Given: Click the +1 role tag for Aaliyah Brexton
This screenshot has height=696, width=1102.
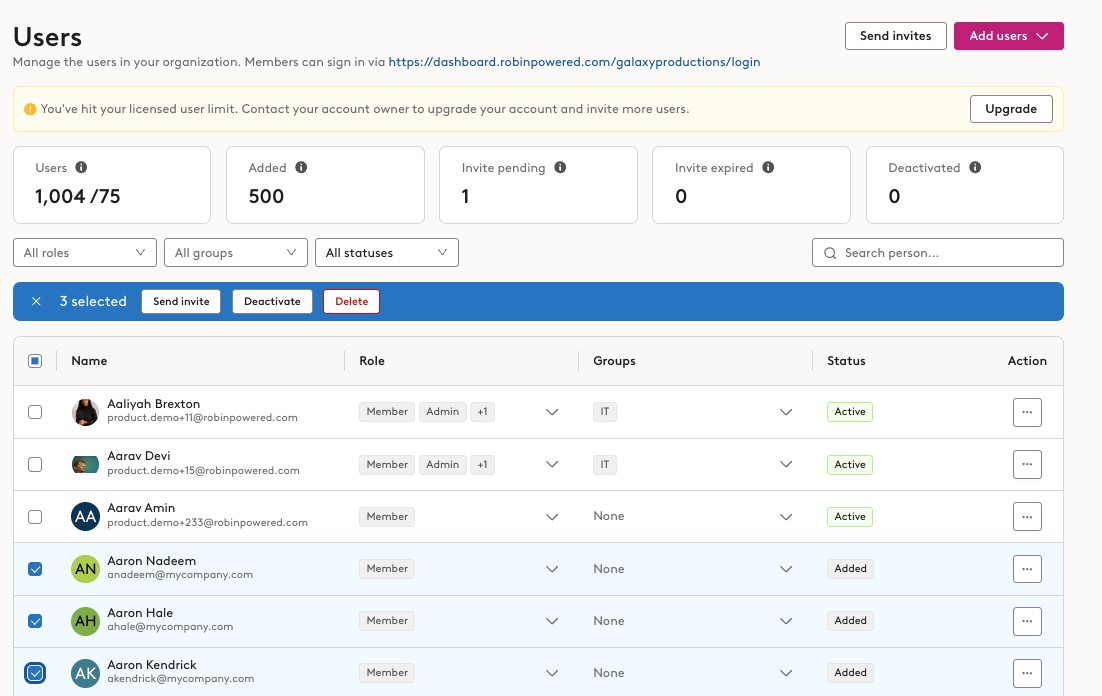Looking at the screenshot, I should pos(482,412).
